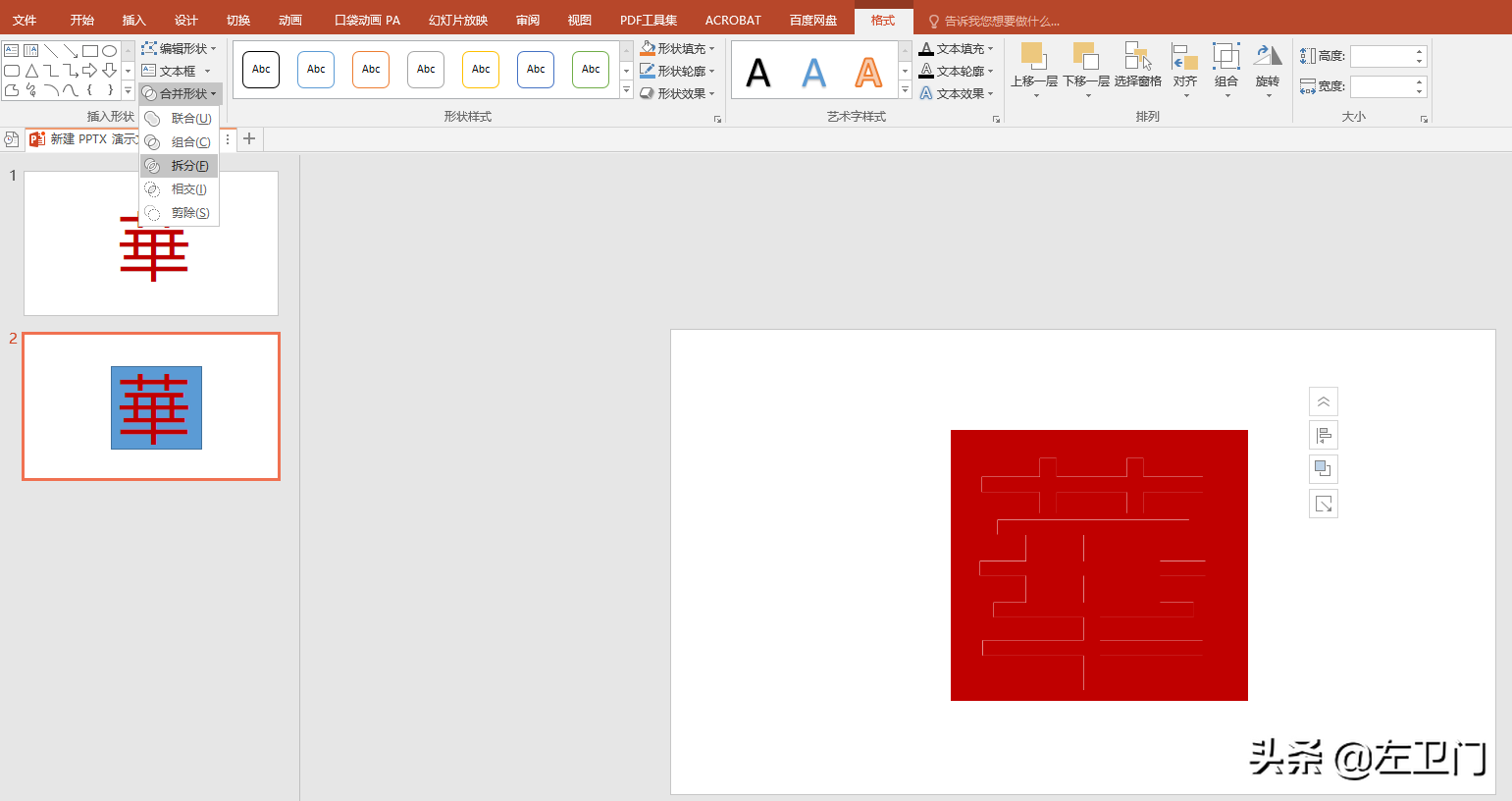The width and height of the screenshot is (1512, 801).
Task: Toggle the 合并形状 dropdown
Action: click(180, 93)
